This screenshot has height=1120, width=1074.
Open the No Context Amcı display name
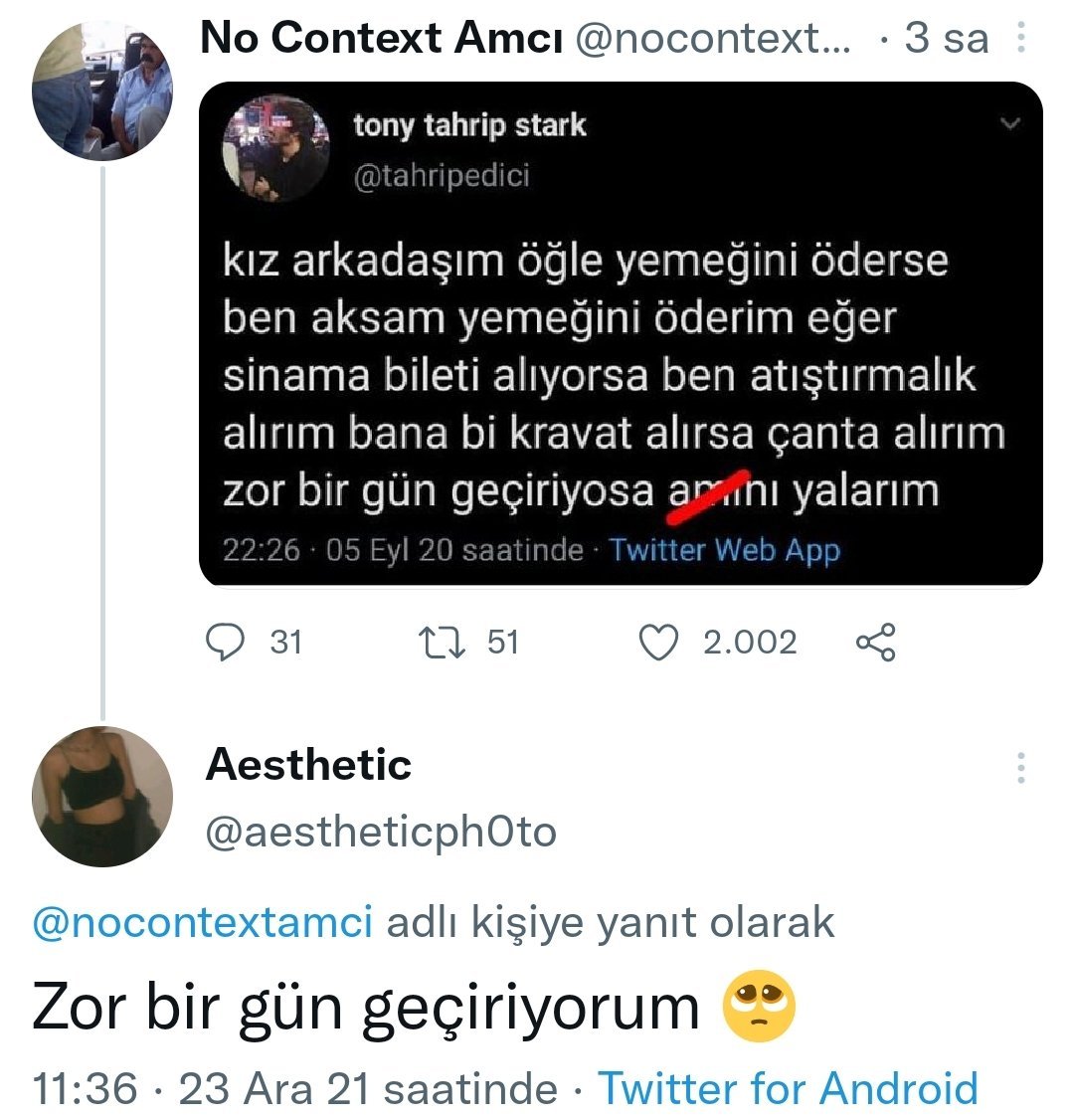(382, 39)
